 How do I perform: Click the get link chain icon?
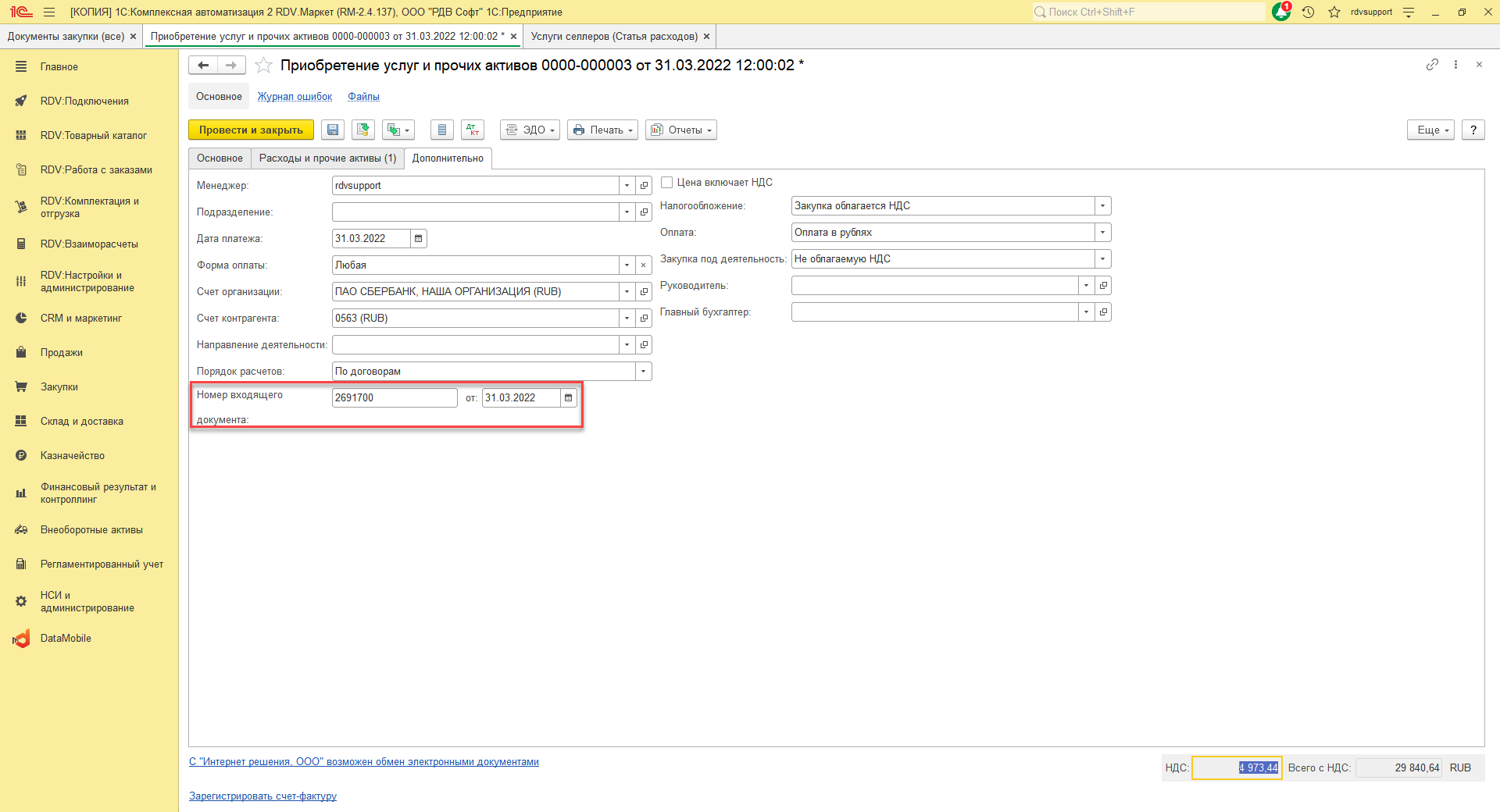point(1431,65)
